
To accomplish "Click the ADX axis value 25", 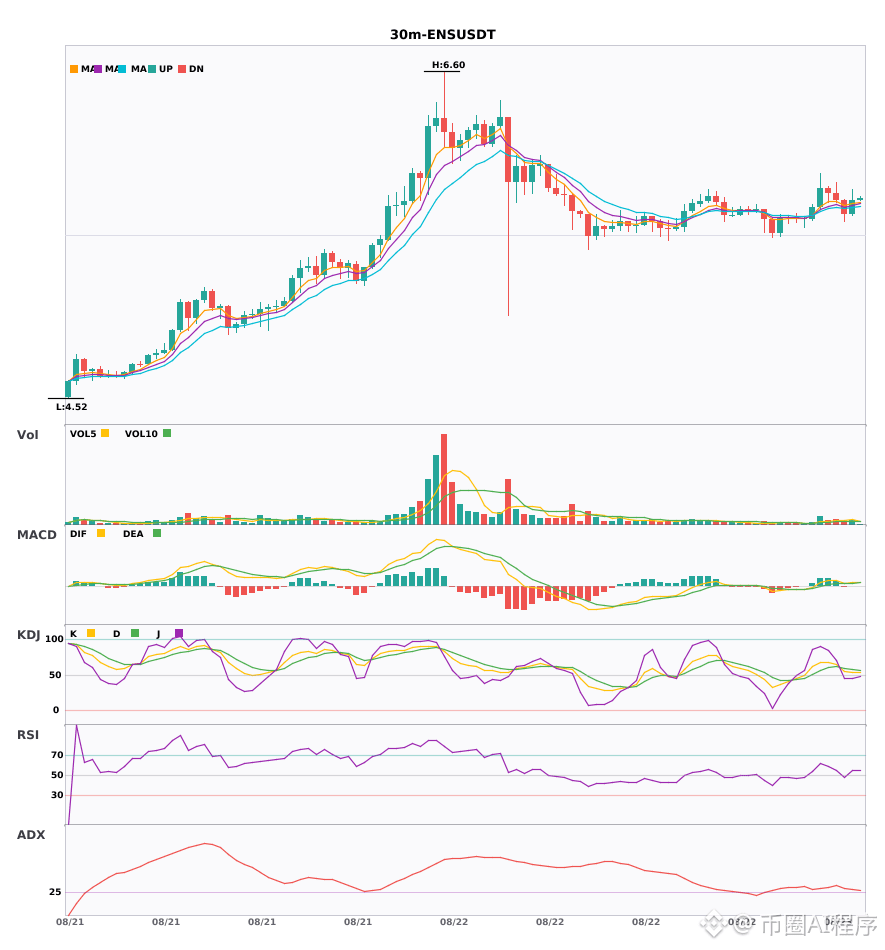I will (x=55, y=892).
